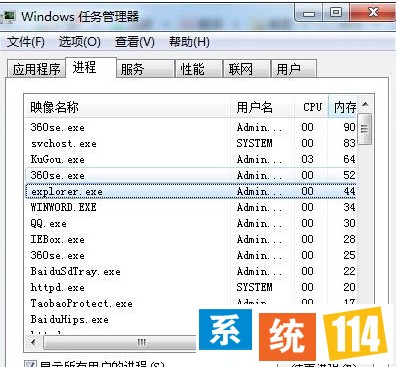Sort by 内存 column header
Screen dimensions: 396x367
(343, 107)
